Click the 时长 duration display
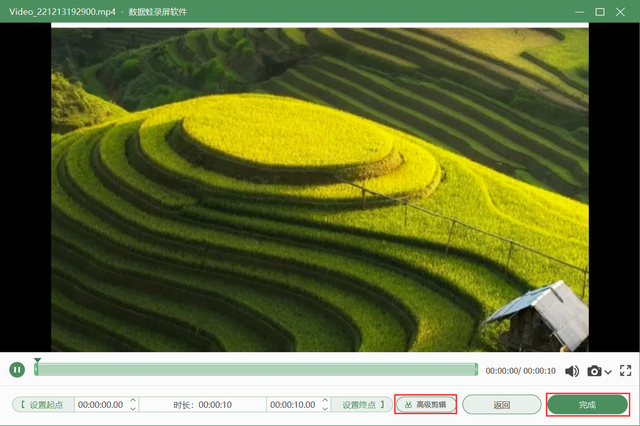Viewport: 640px width, 426px height. (x=202, y=405)
